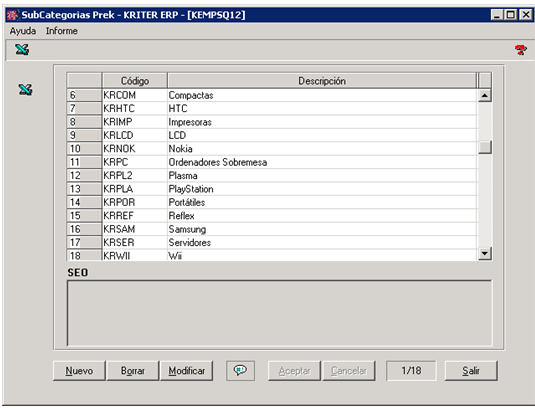Click the Nuevo button
Screen dimensions: 535x408
coord(79,370)
